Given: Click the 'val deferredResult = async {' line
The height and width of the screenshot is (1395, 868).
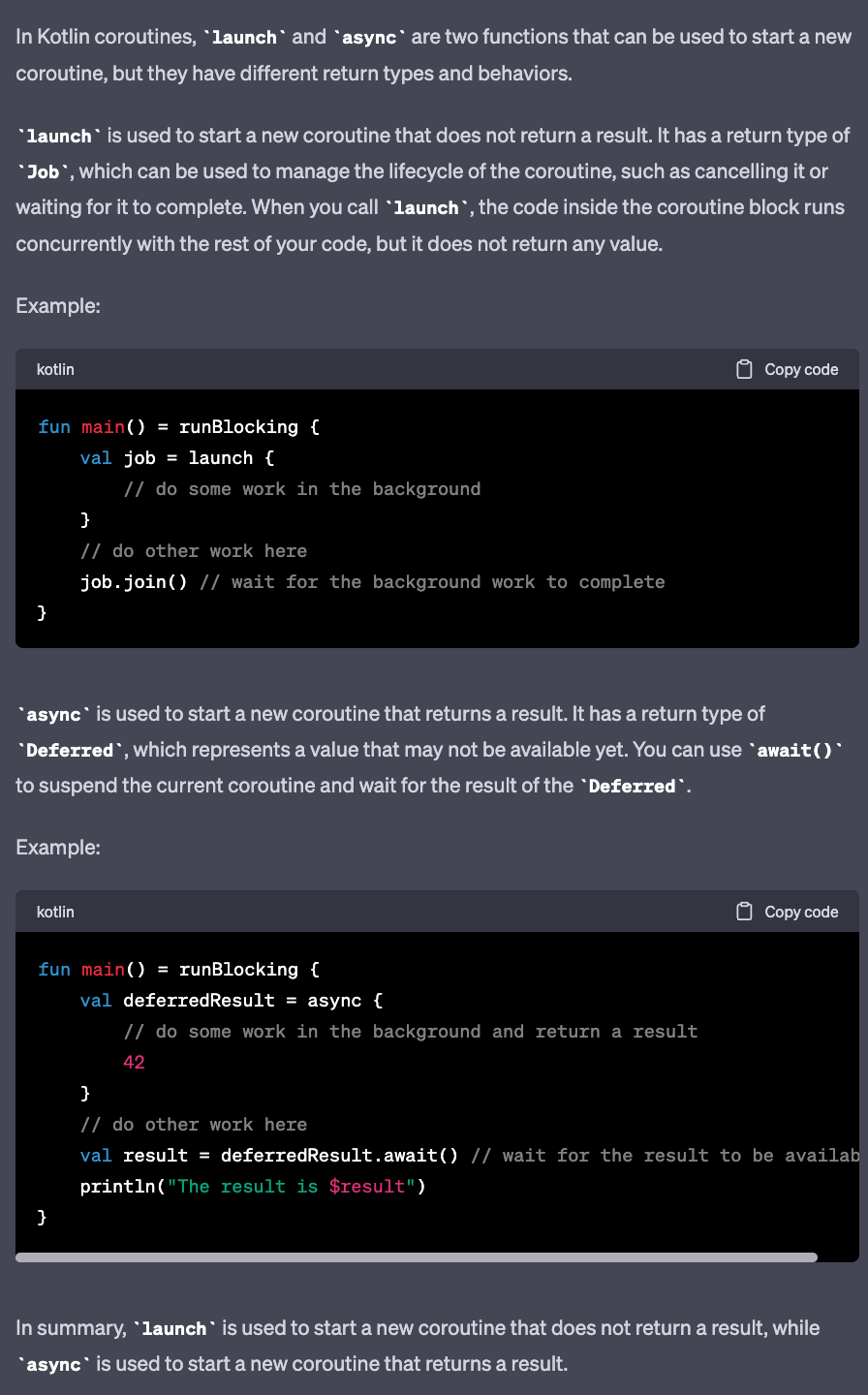Looking at the screenshot, I should (x=232, y=1001).
